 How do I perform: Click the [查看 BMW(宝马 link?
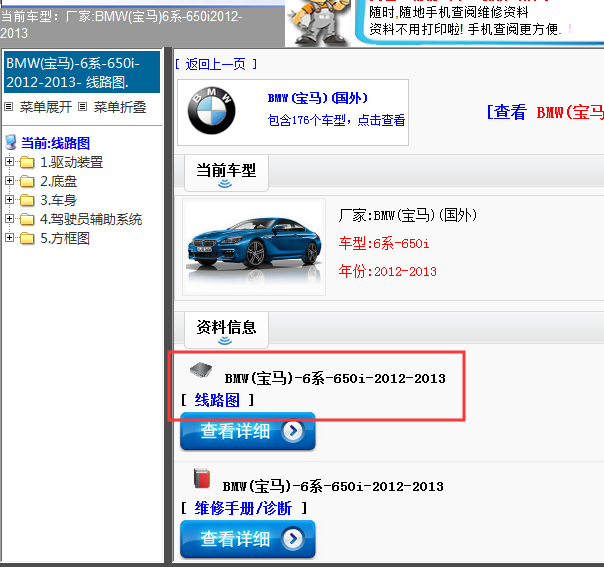pos(545,112)
